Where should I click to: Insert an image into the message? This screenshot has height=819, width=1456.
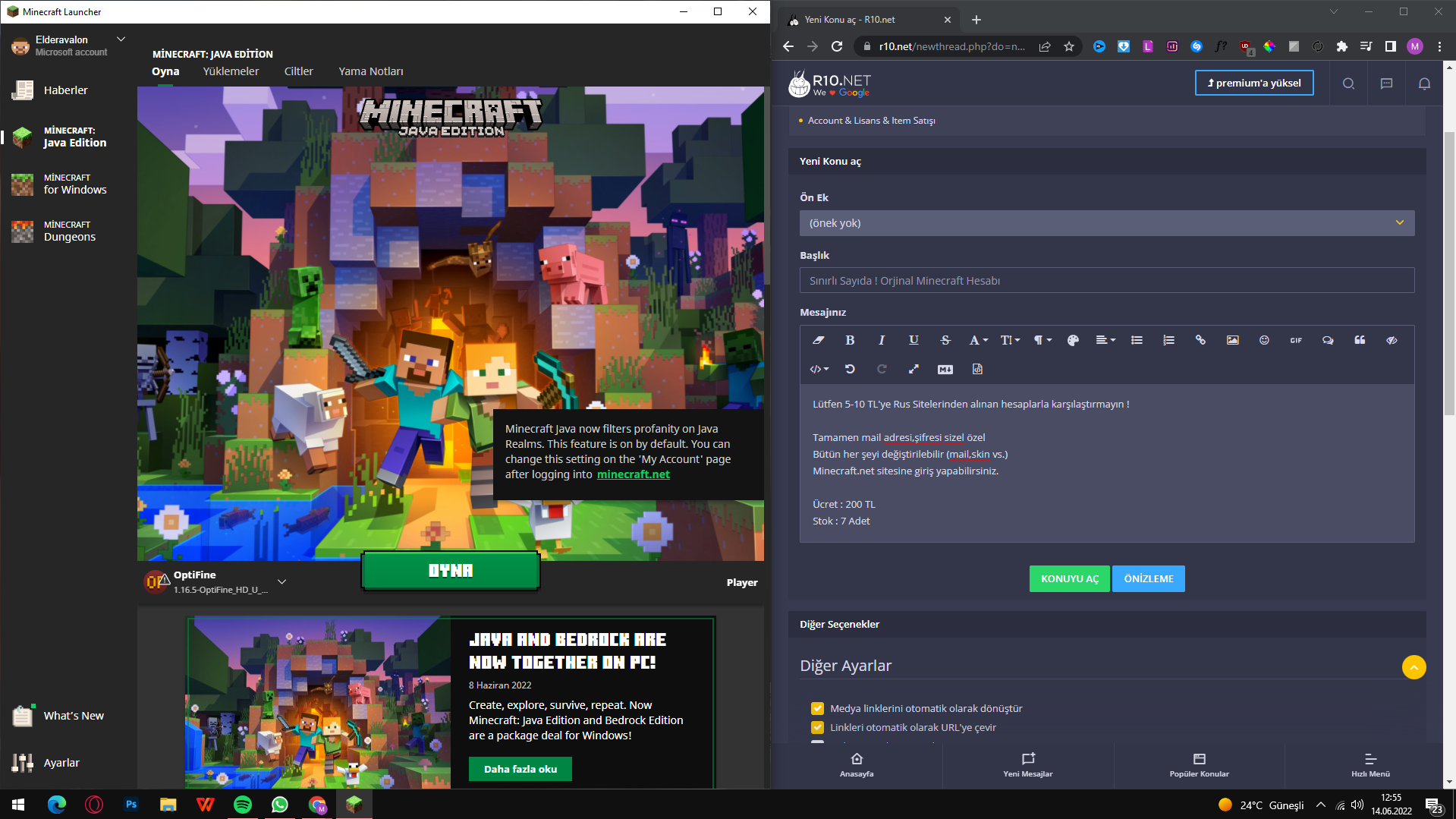[1232, 340]
